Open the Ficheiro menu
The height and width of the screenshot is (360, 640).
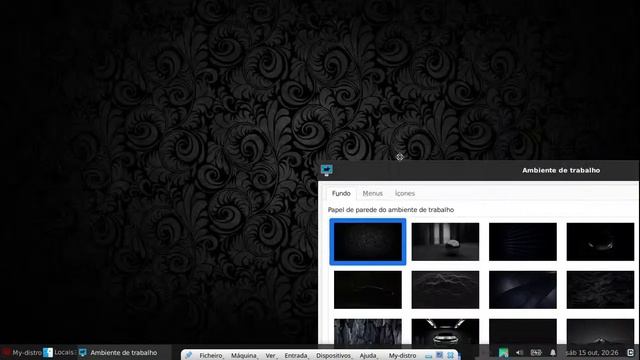pos(211,356)
